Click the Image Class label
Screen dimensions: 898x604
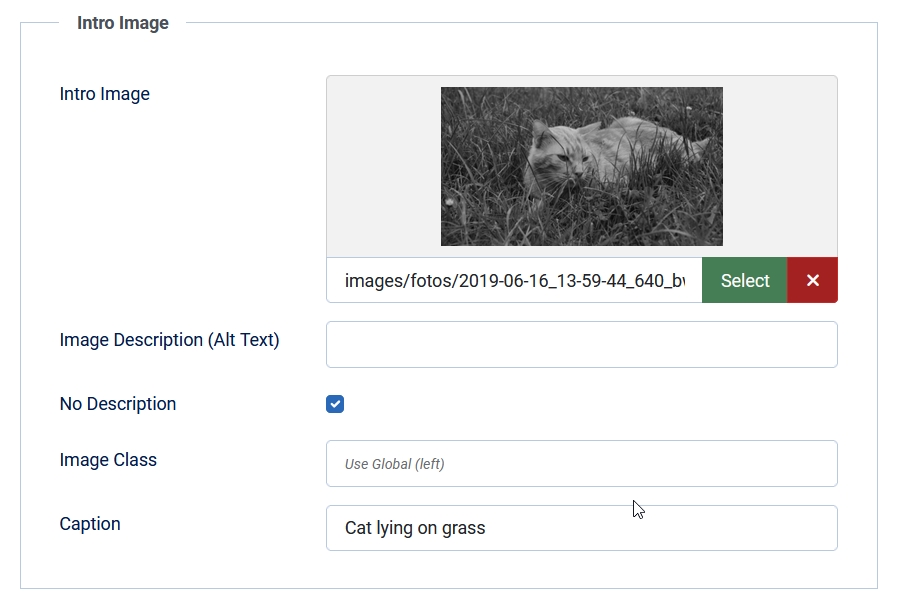(x=107, y=460)
